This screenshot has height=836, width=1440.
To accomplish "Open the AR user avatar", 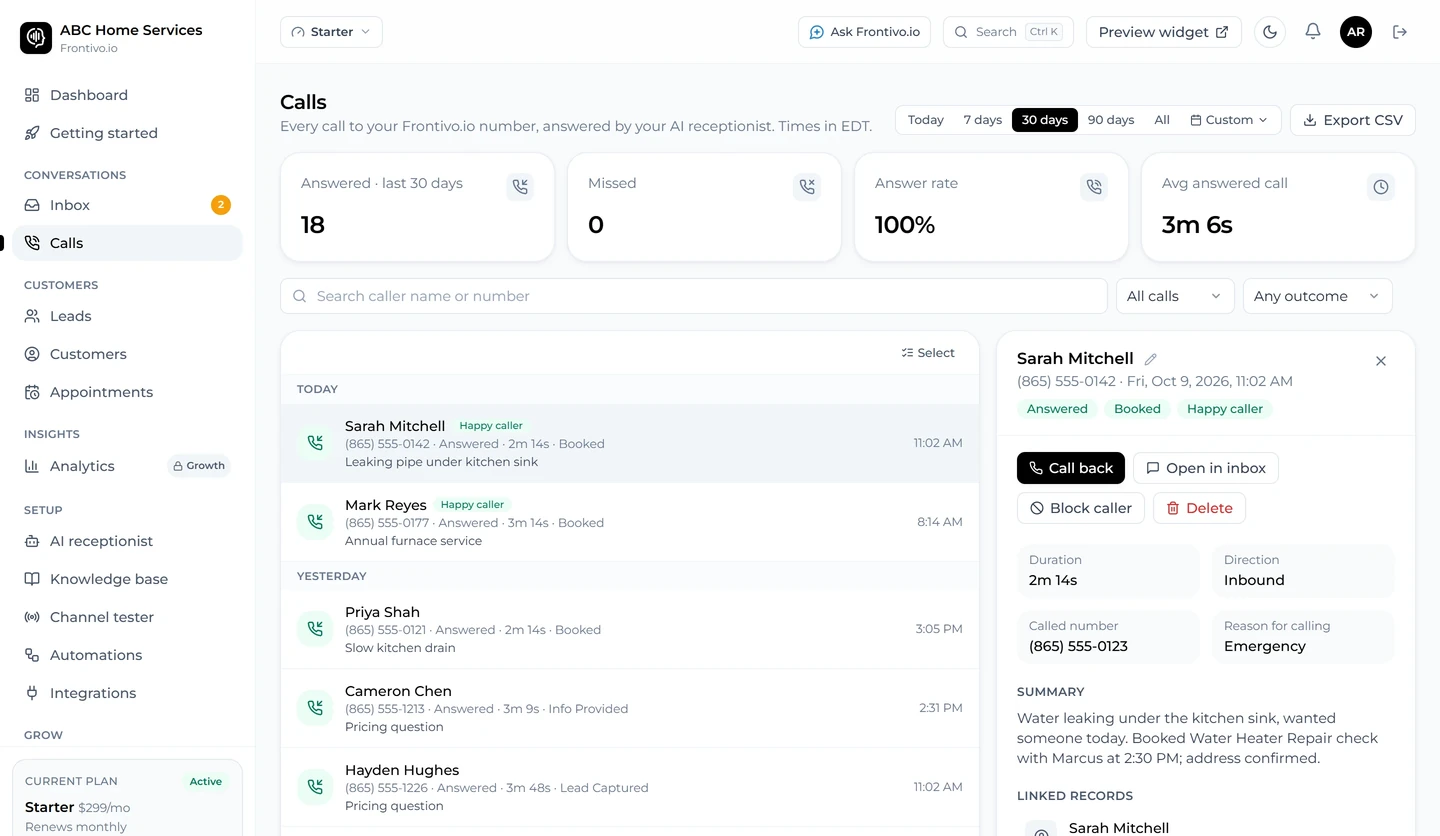I will click(1356, 32).
